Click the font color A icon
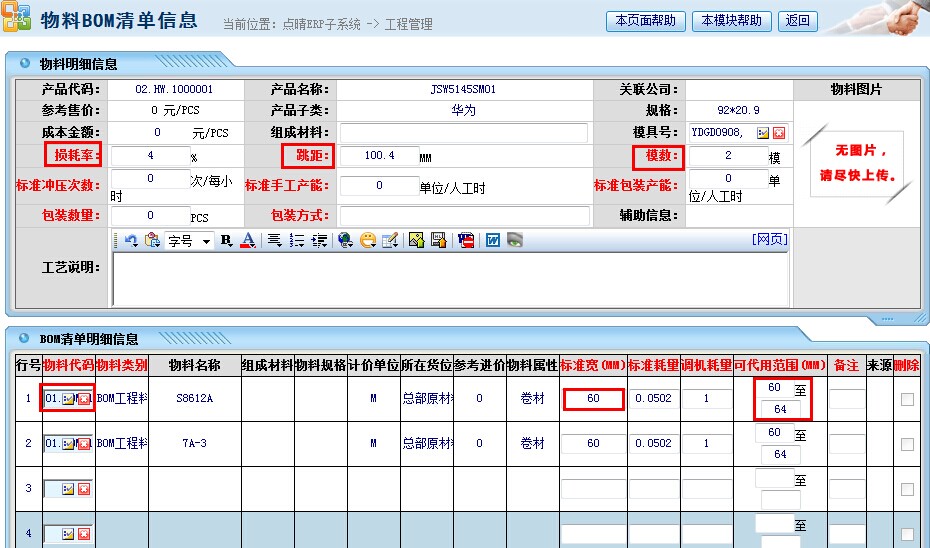The width and height of the screenshot is (930, 548). (247, 240)
